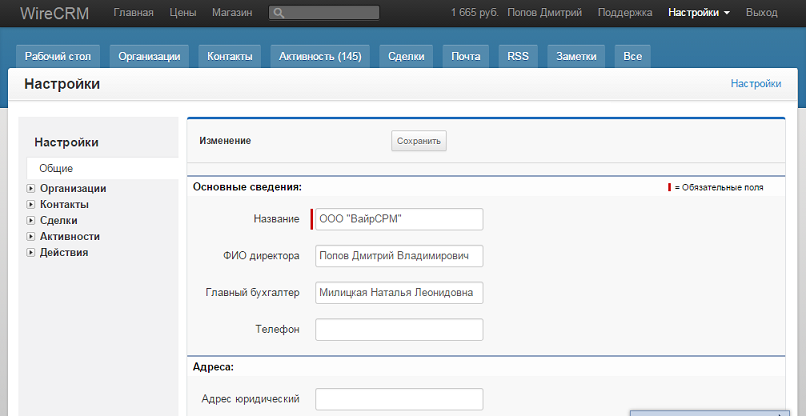Go to the Сделки tab
The image size is (806, 416).
406,57
